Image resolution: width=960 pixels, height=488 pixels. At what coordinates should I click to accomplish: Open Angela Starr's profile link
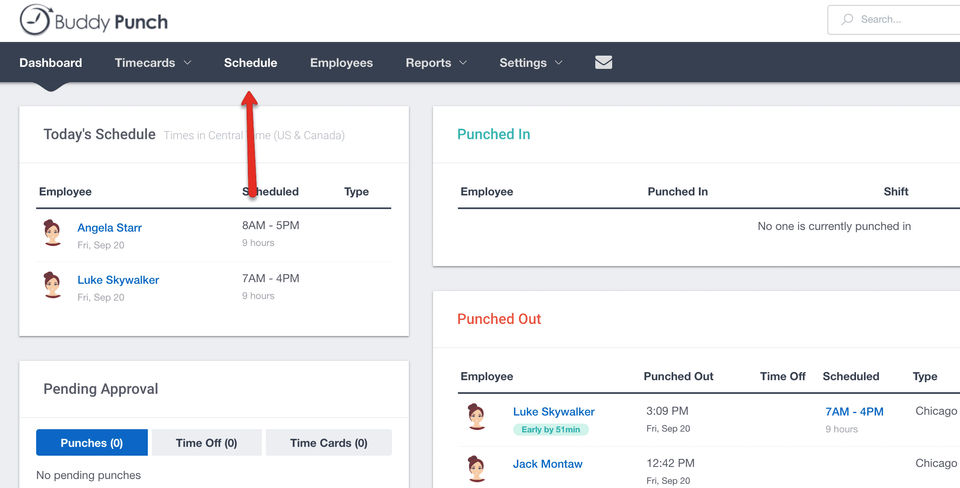(110, 228)
